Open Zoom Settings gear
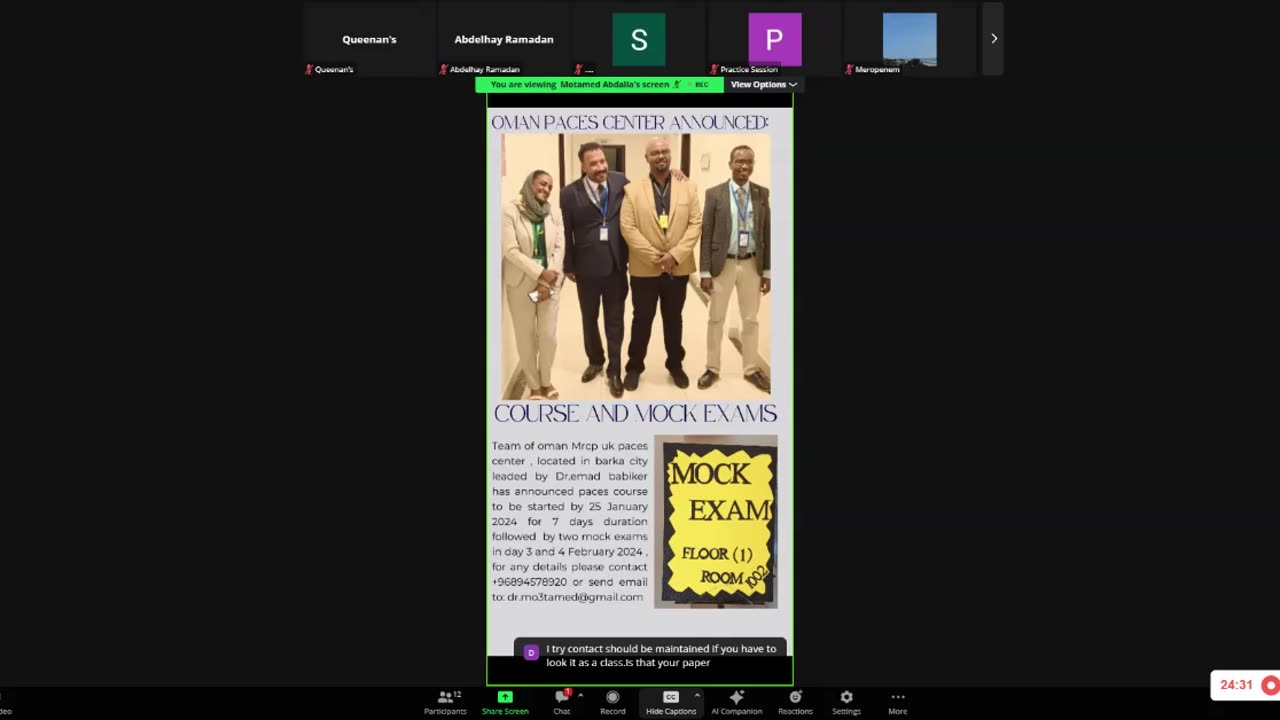This screenshot has width=1280, height=720. (x=846, y=701)
